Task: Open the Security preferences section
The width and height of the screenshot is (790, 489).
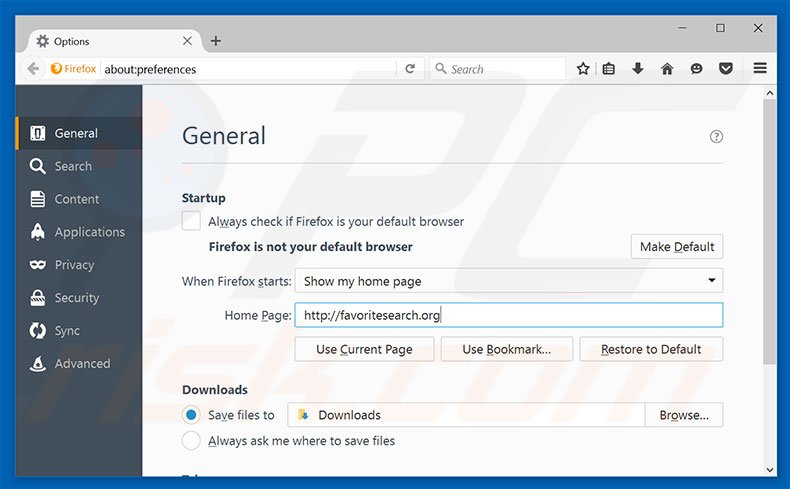Action: [x=79, y=298]
